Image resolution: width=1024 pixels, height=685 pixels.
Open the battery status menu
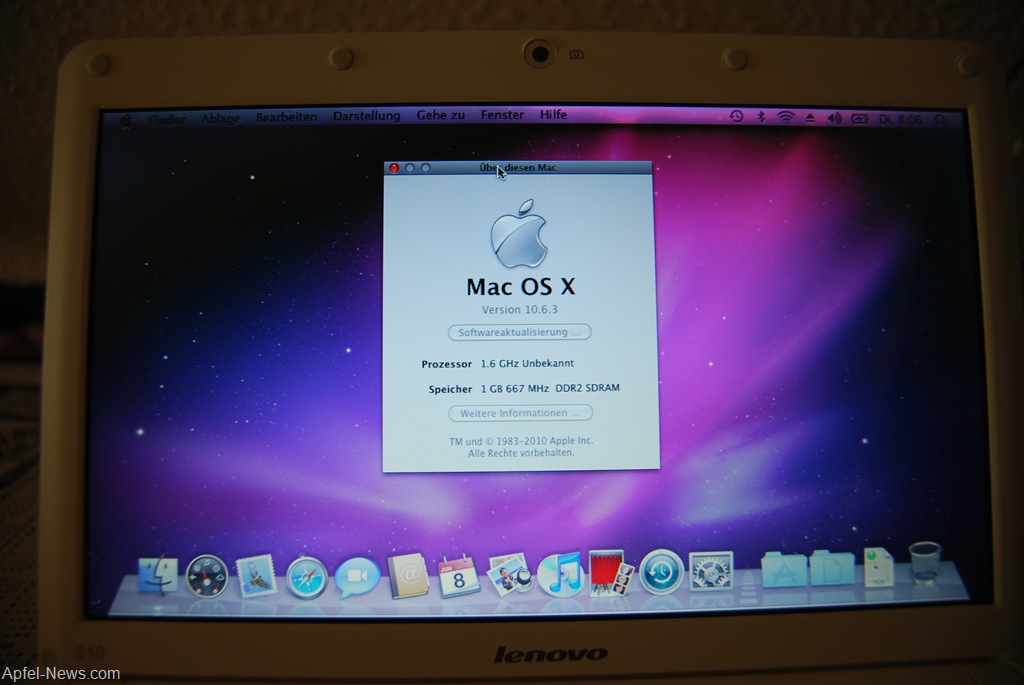[859, 119]
